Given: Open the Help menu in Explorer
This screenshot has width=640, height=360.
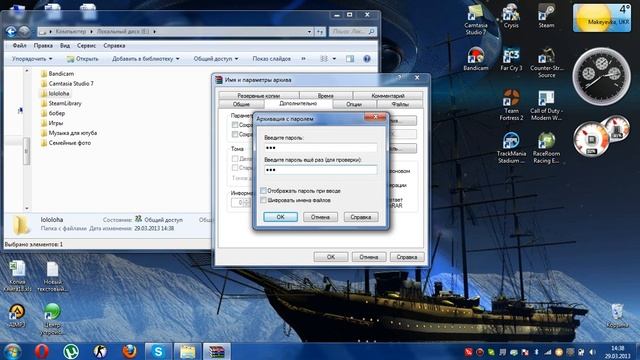Looking at the screenshot, I should tap(114, 46).
